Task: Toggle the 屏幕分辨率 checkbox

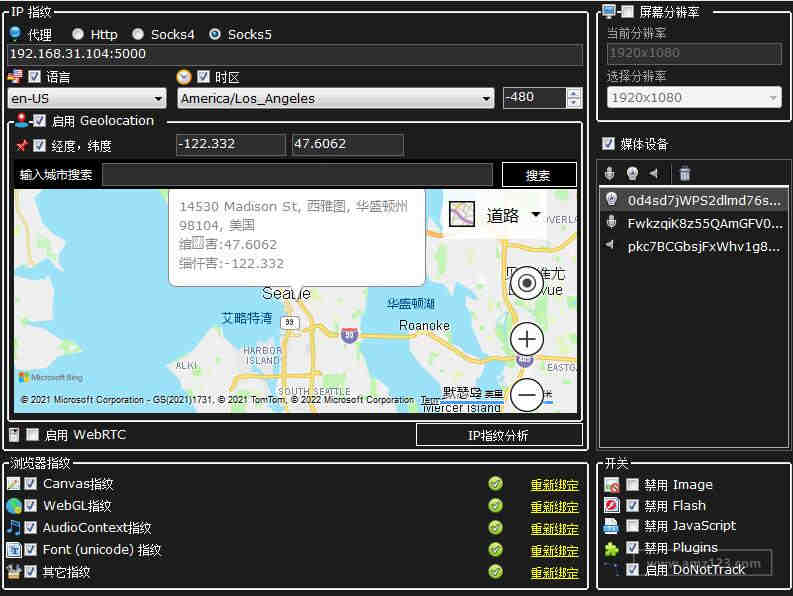Action: (x=627, y=12)
